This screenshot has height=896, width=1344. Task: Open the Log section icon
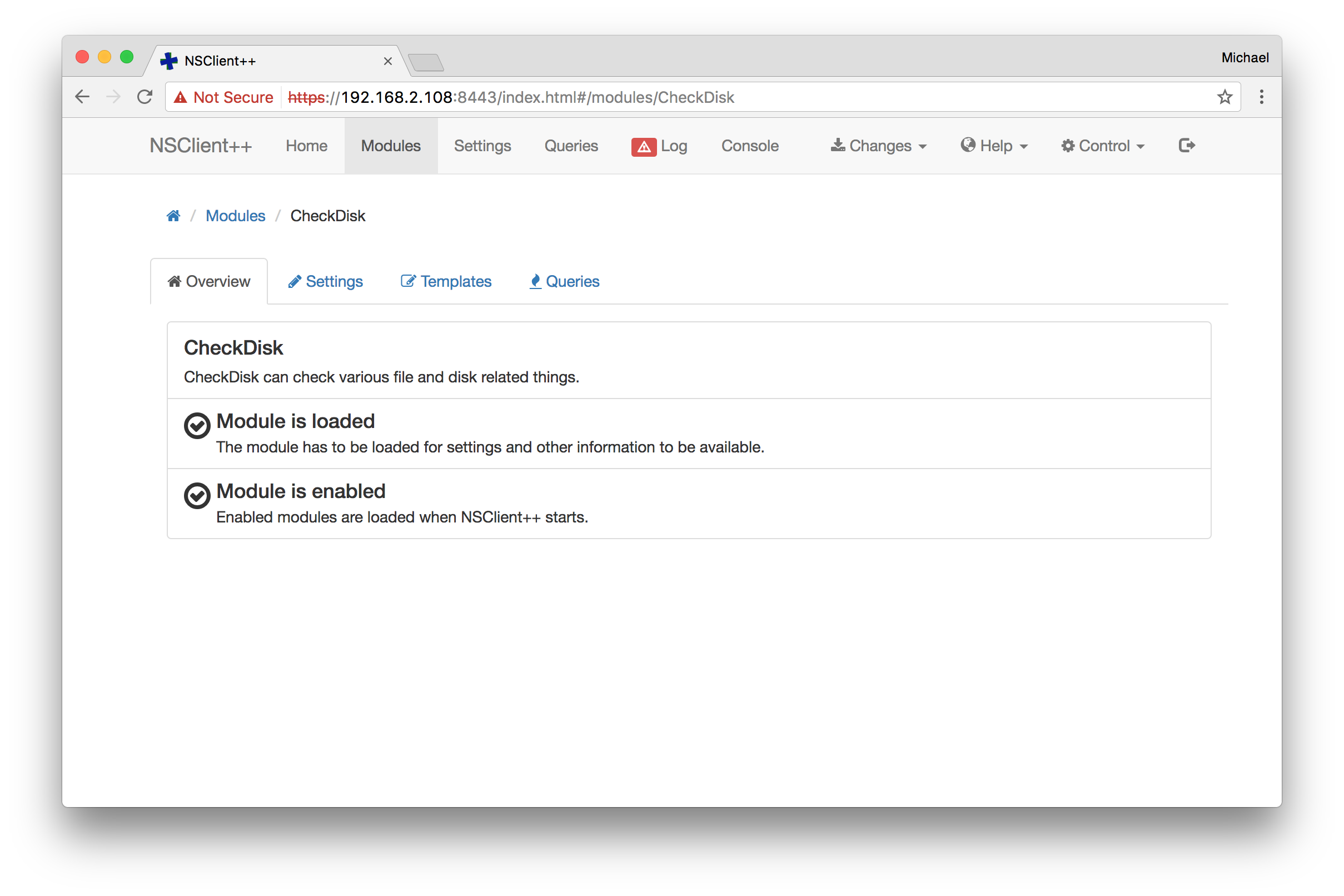(x=641, y=145)
